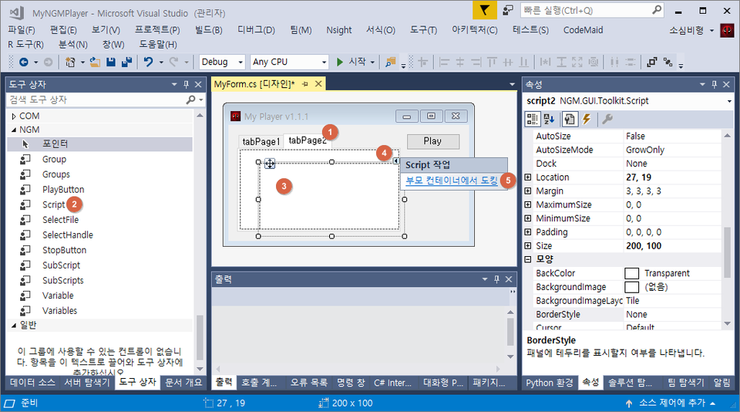
Task: Open the notifications flag icon
Action: click(x=485, y=10)
